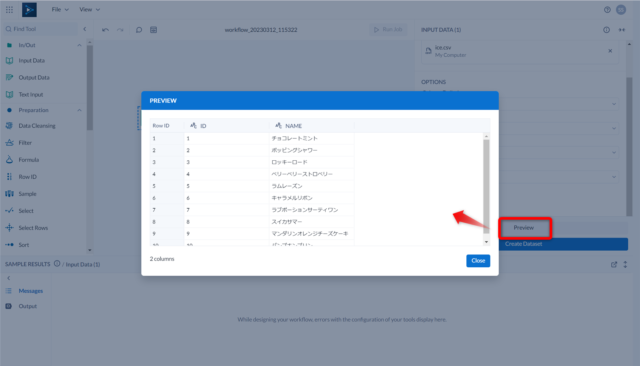
Task: Open results in new window icon
Action: click(x=614, y=264)
